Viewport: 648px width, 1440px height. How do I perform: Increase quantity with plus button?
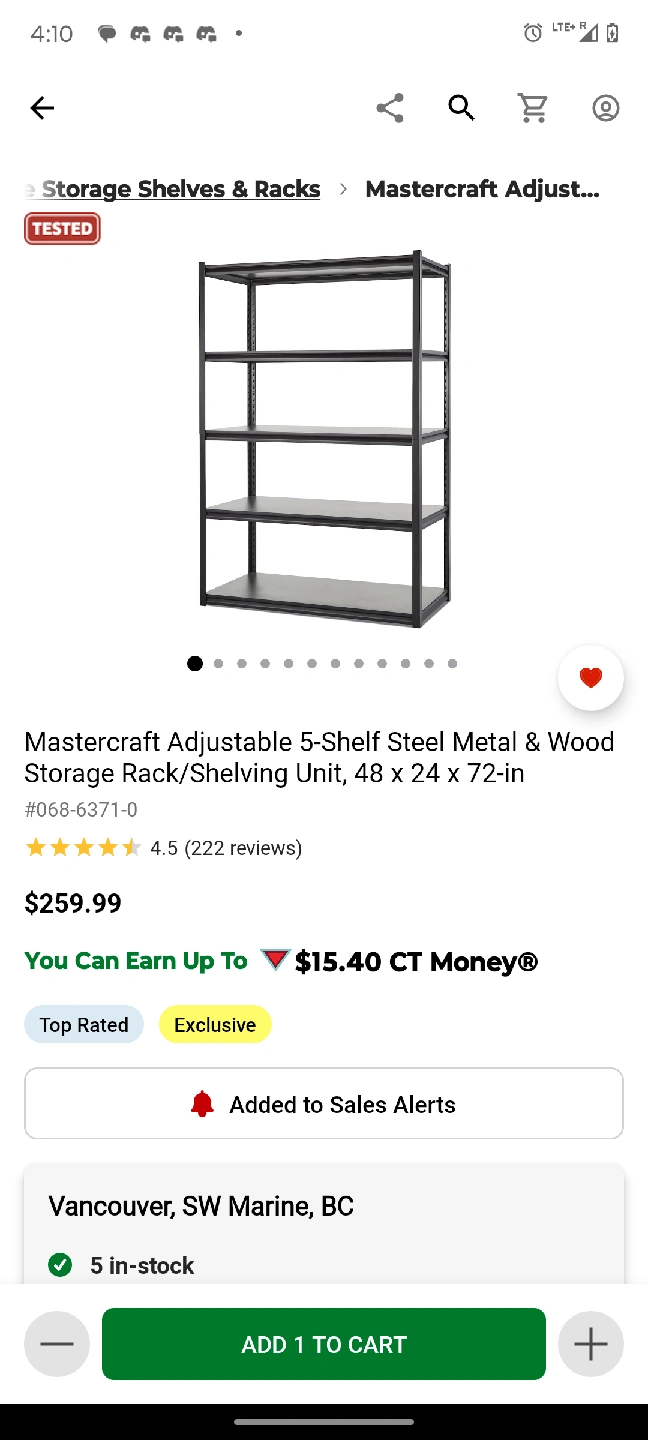pos(591,1344)
